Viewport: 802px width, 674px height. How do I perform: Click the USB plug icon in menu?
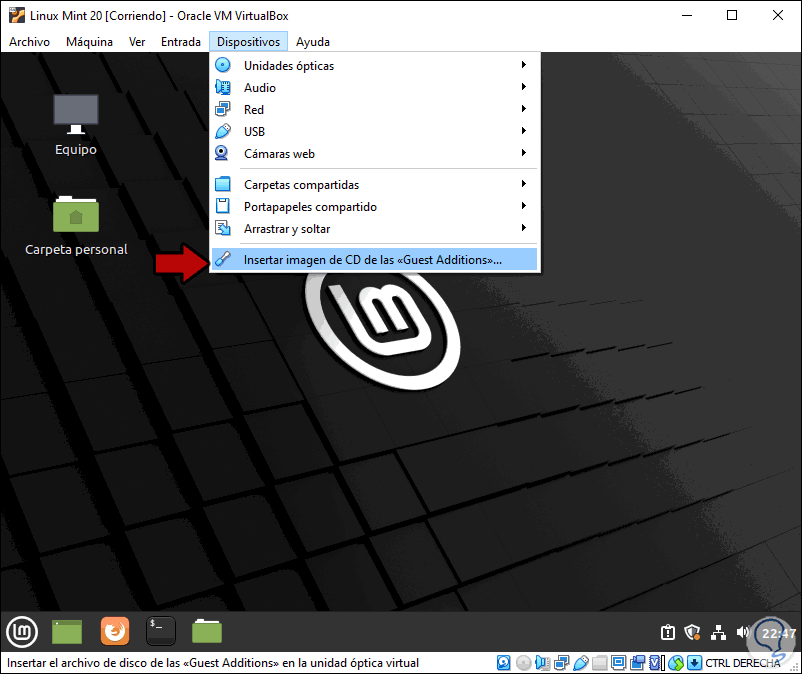click(222, 131)
